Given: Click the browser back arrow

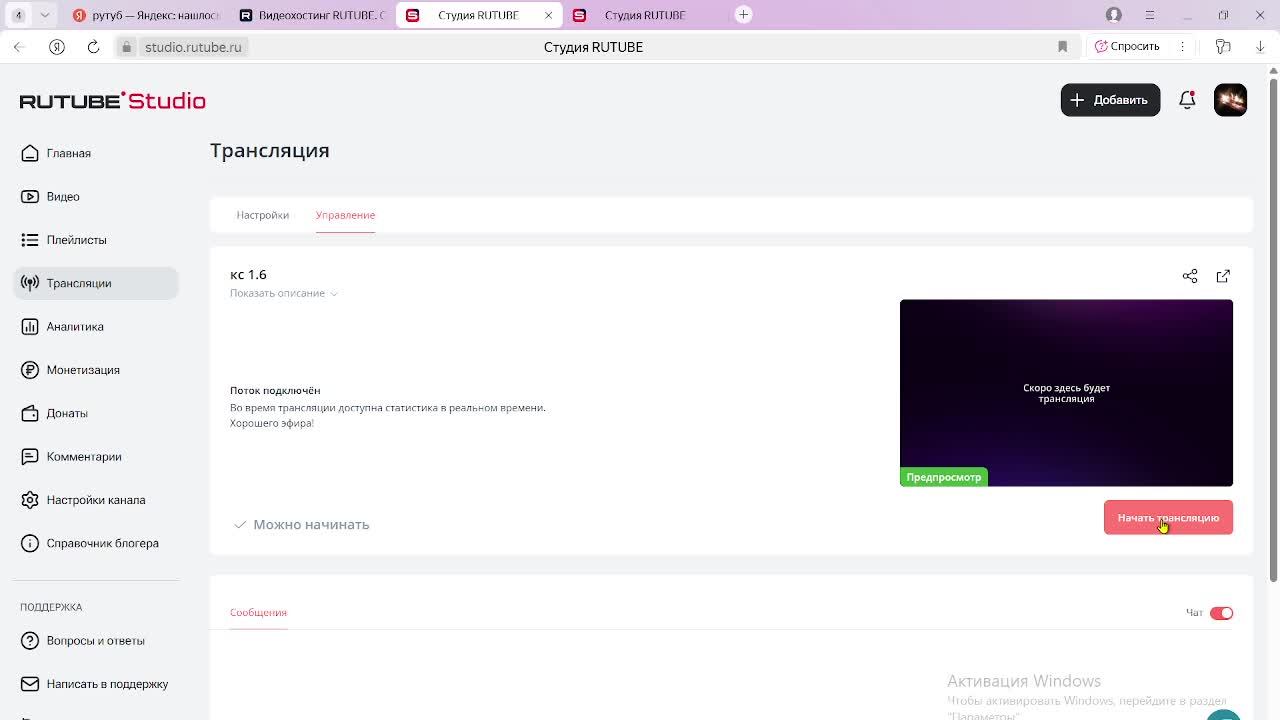Looking at the screenshot, I should [19, 47].
